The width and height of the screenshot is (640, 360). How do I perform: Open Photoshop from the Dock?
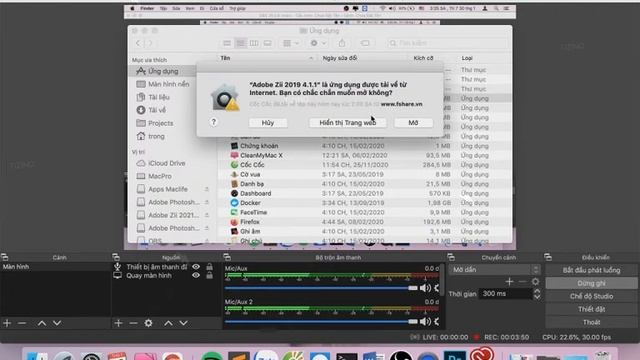pyautogui.click(x=454, y=355)
